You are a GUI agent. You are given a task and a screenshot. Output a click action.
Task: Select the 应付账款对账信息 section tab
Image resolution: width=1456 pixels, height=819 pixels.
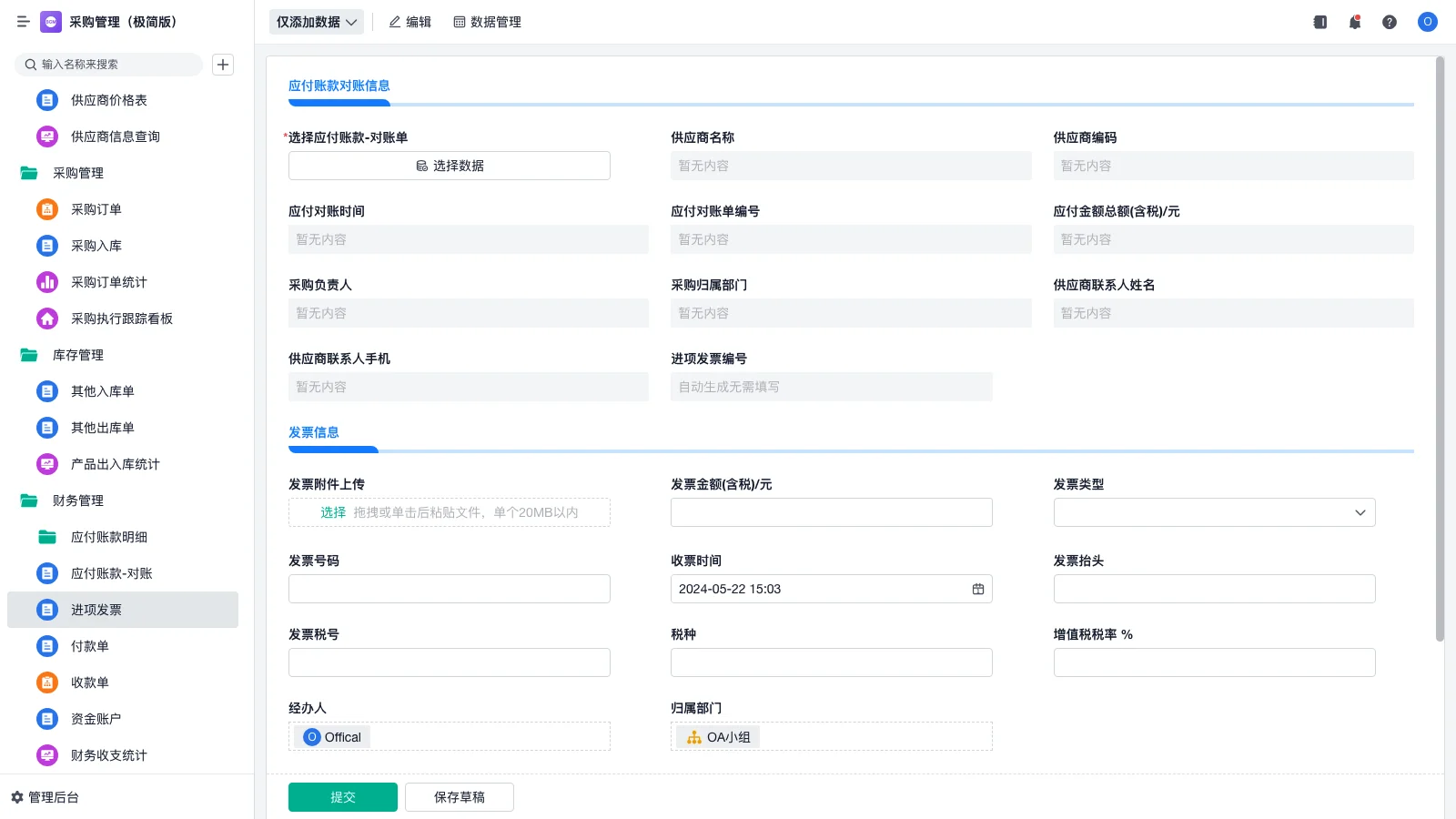tap(339, 86)
